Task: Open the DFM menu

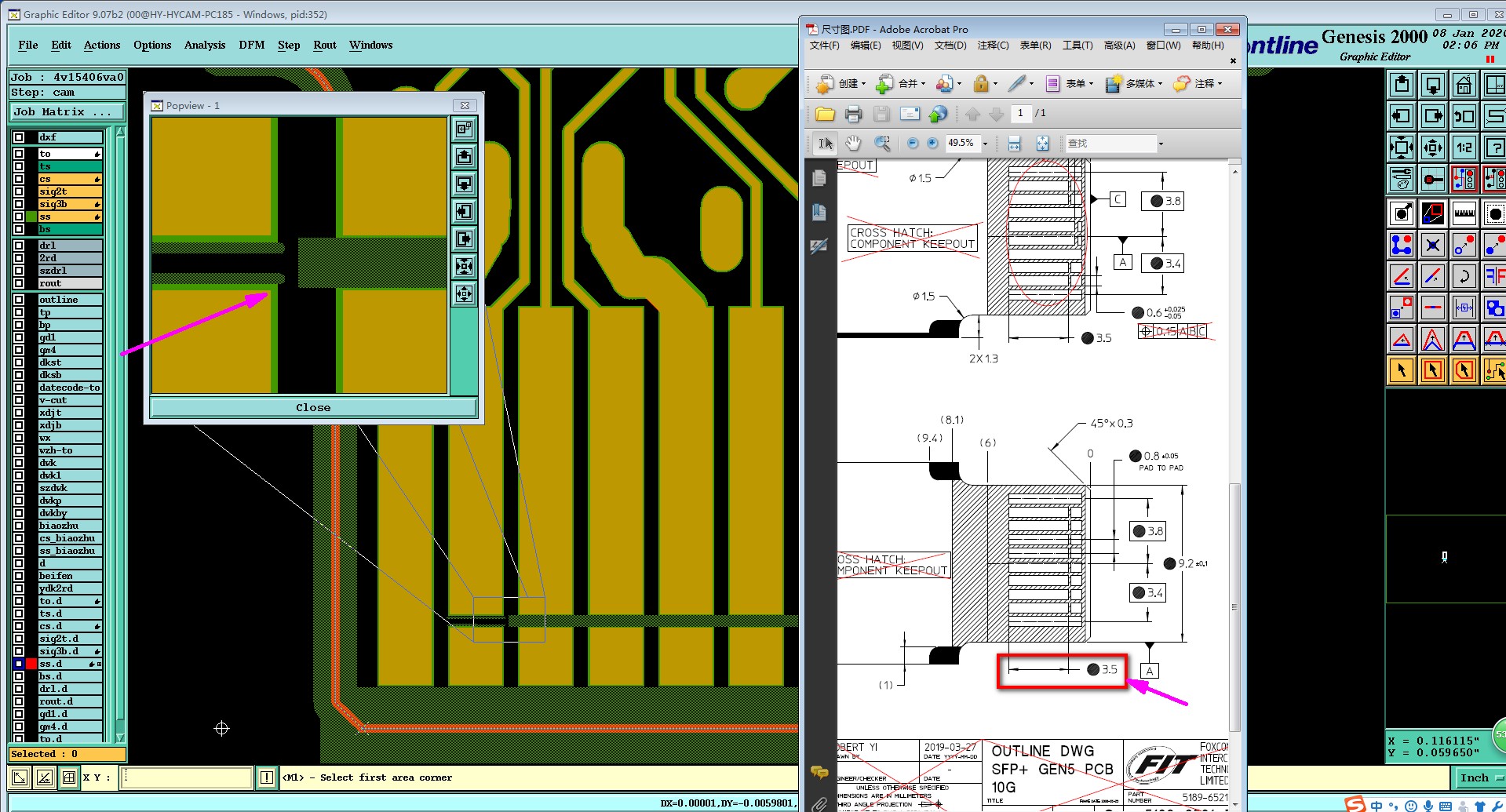Action: pyautogui.click(x=251, y=45)
